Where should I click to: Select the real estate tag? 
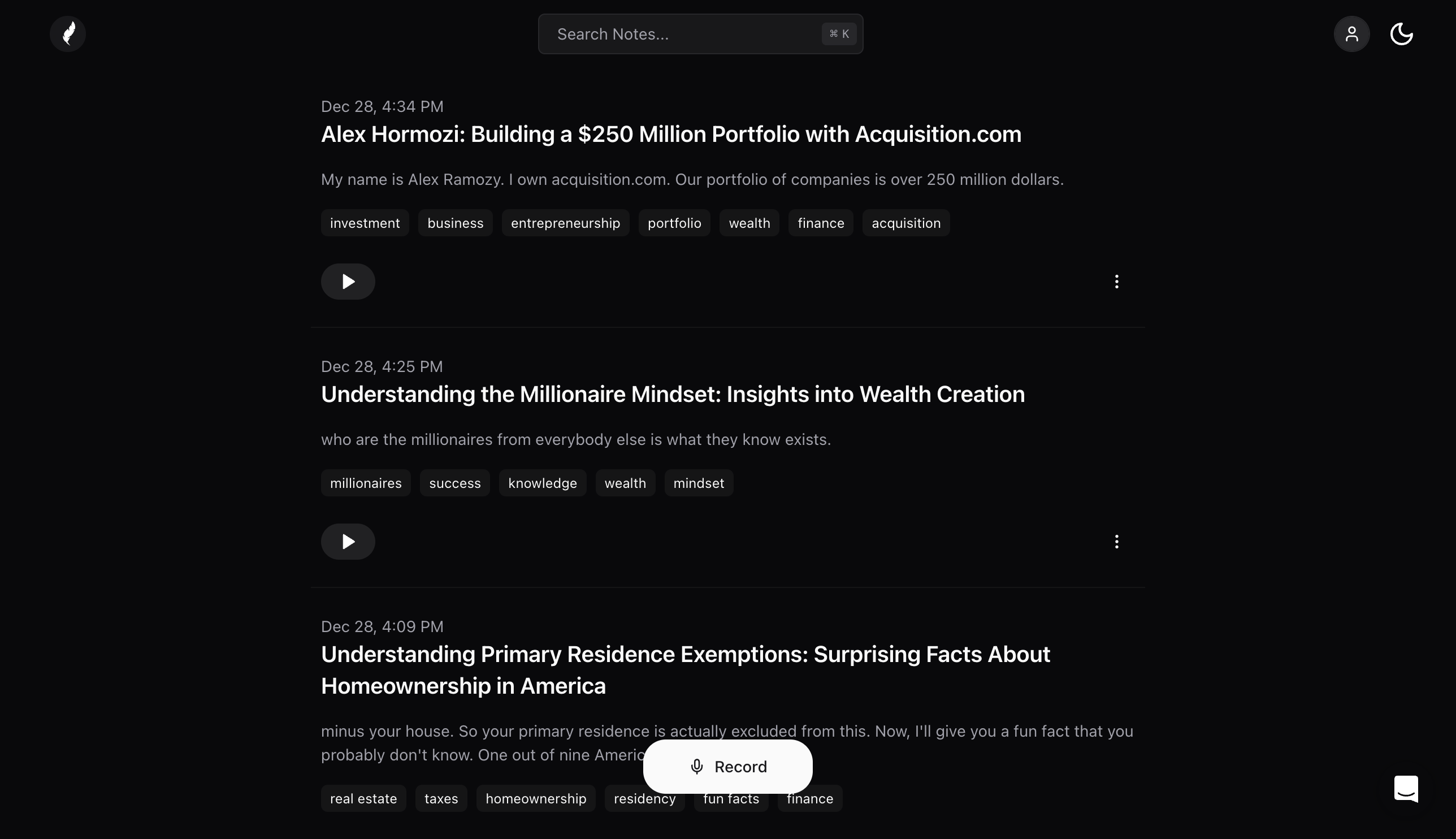click(363, 798)
